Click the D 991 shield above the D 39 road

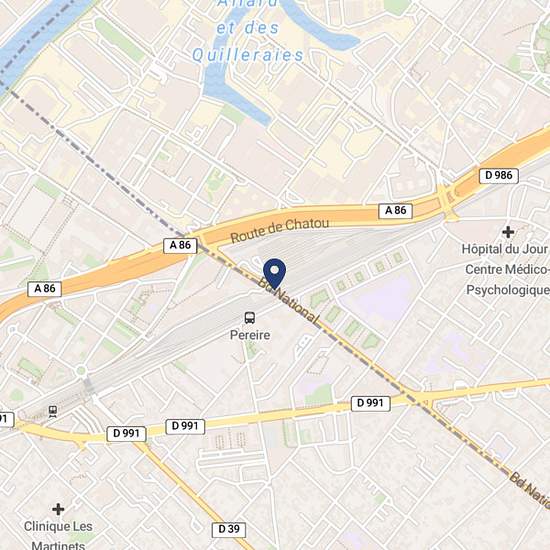[x=126, y=434]
